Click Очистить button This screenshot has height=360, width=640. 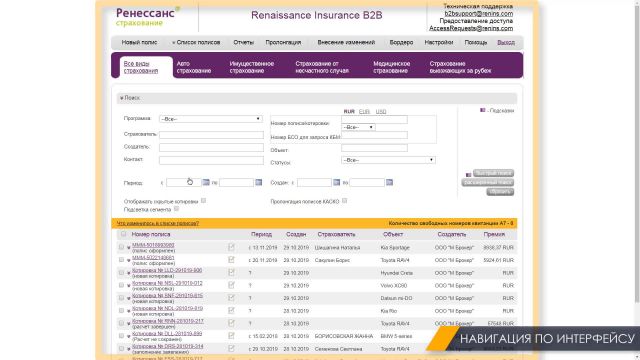pos(500,192)
